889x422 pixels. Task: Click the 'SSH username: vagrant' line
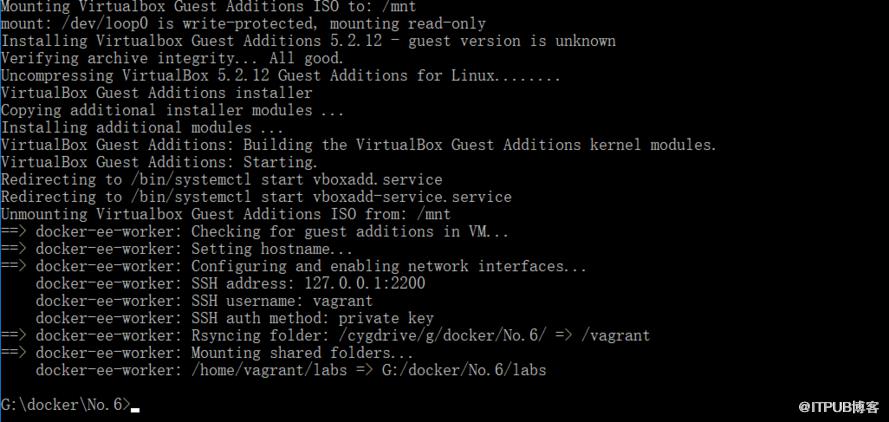tap(282, 301)
